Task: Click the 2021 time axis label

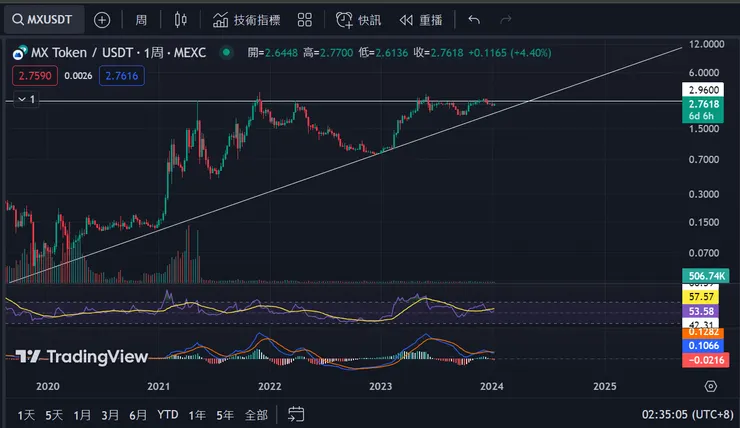Action: (159, 386)
